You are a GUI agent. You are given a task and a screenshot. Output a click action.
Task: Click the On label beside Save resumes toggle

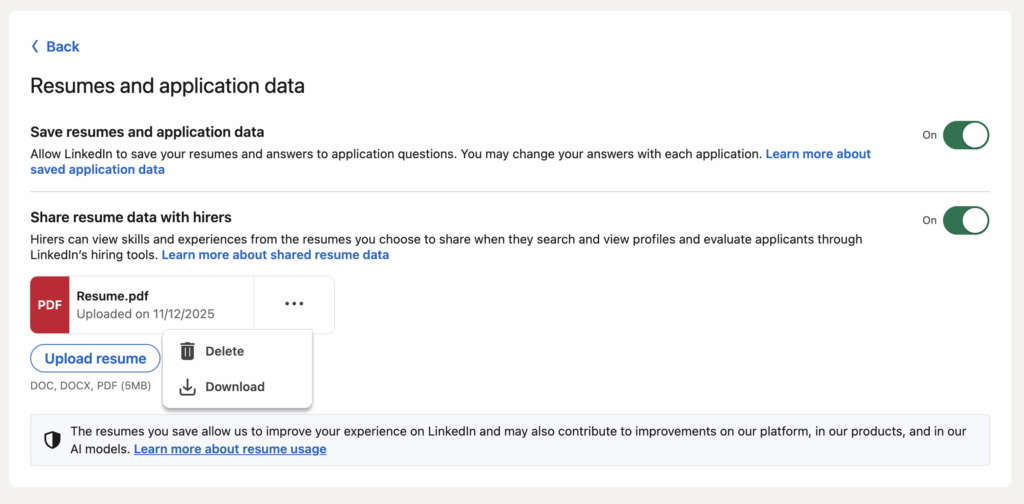[x=929, y=135]
